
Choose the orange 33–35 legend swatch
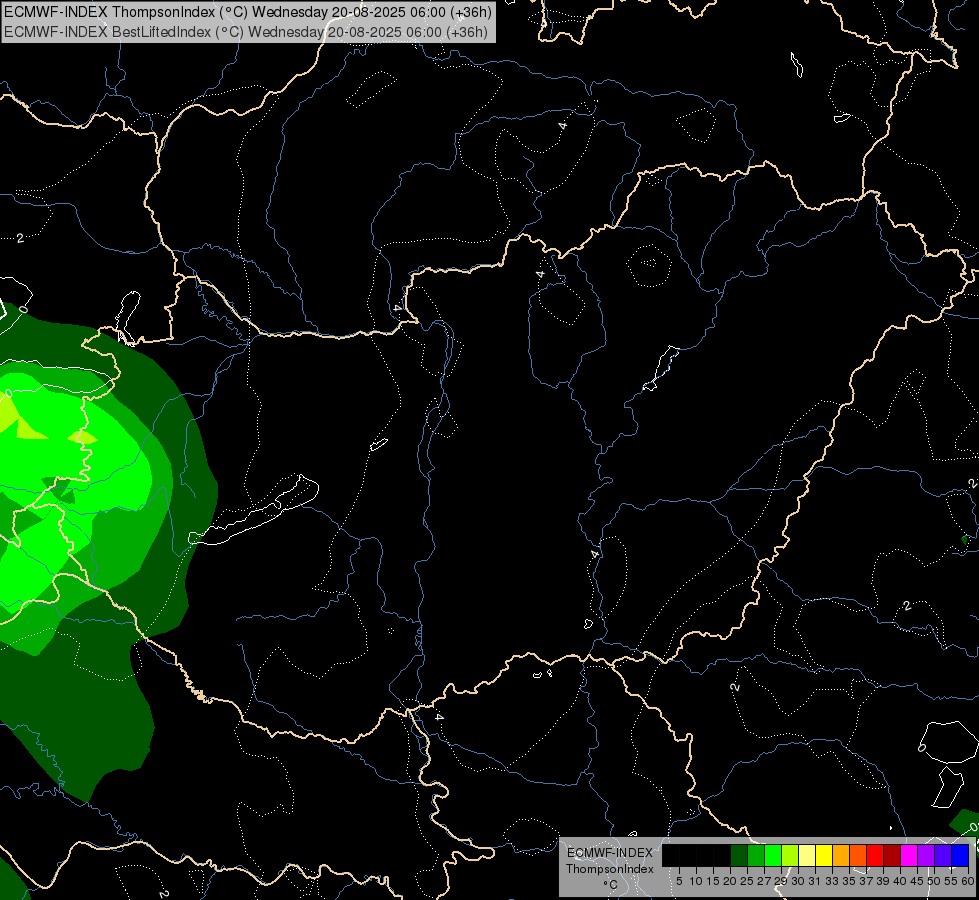841,855
